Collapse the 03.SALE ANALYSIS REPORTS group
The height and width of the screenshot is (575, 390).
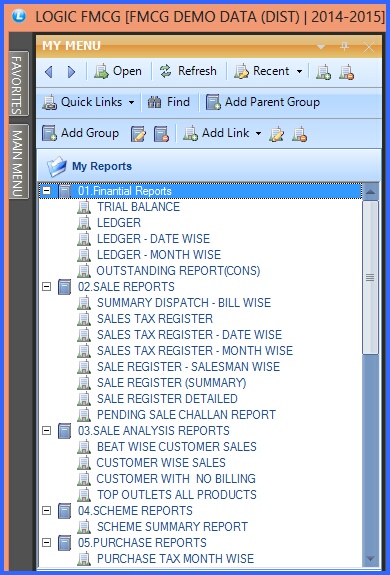tap(46, 430)
